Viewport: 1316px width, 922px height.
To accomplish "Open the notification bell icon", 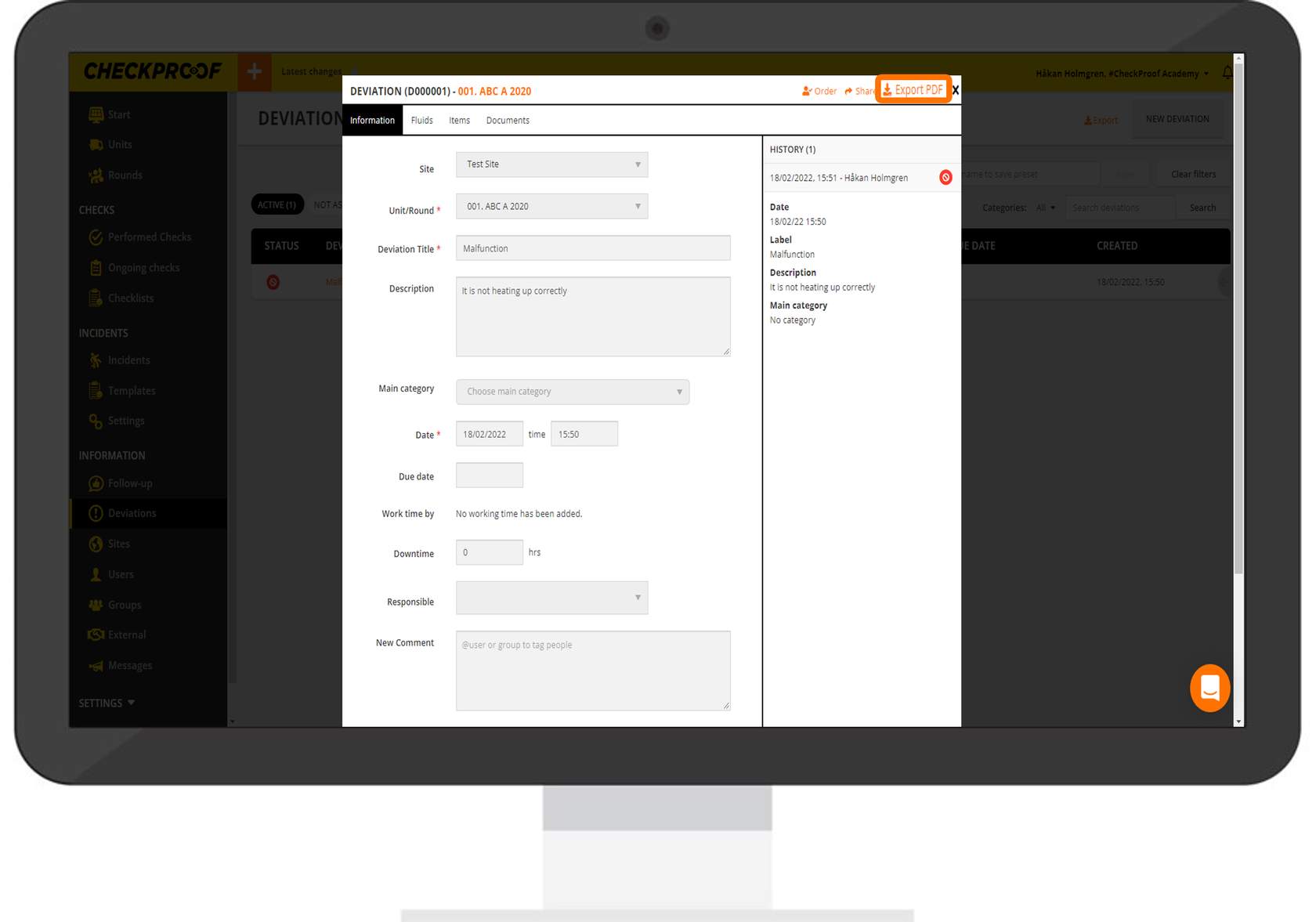I will click(x=1227, y=73).
